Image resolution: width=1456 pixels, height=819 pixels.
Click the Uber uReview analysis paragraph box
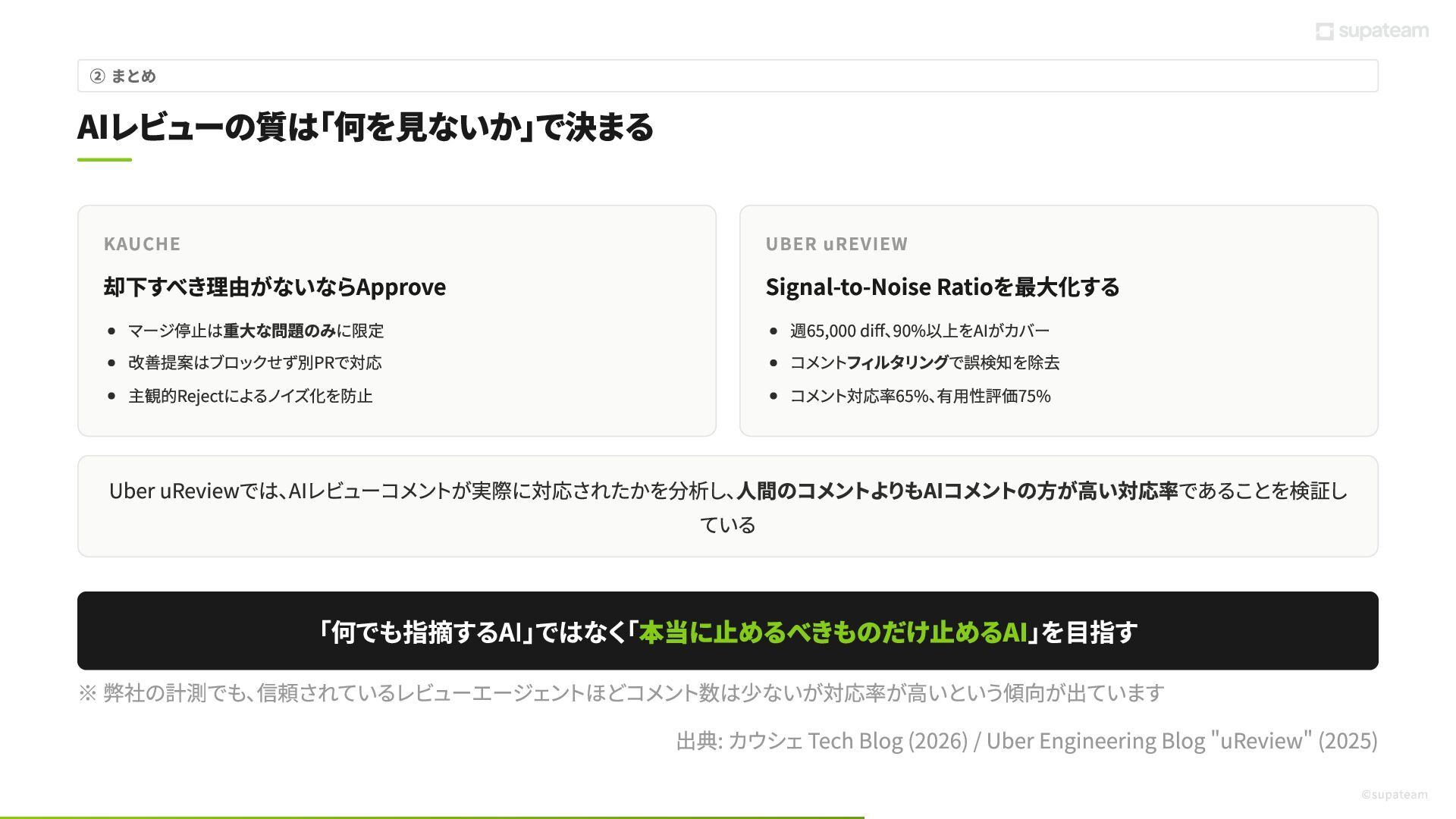[727, 507]
